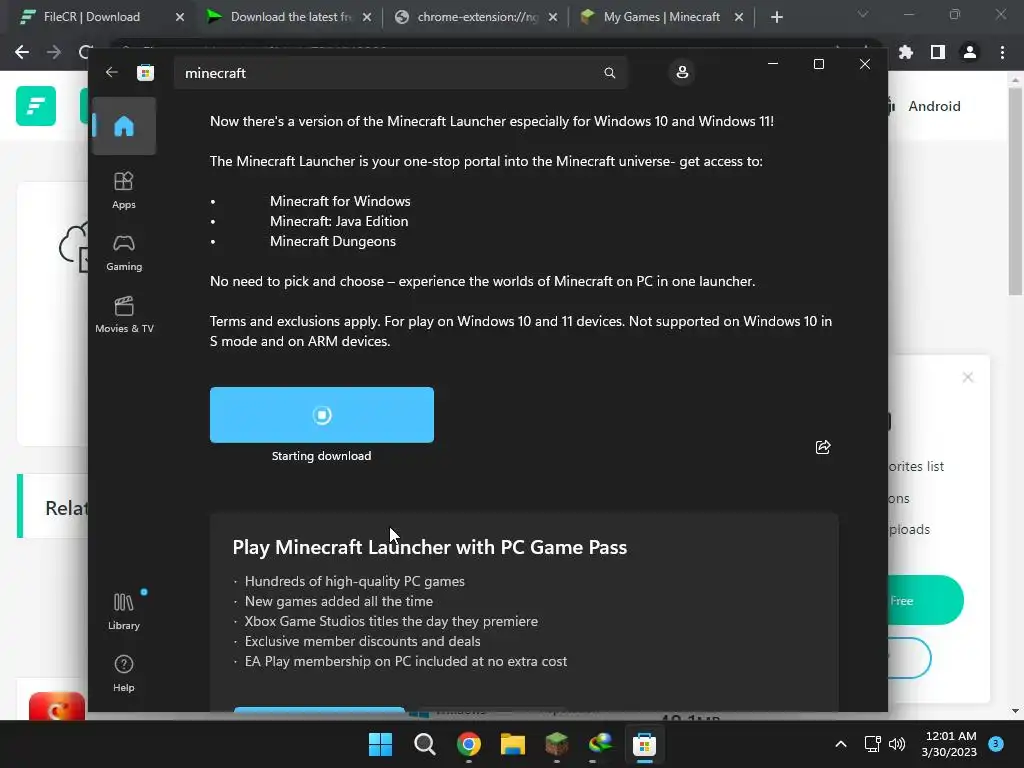Close the My Games Minecraft tab

(x=739, y=17)
